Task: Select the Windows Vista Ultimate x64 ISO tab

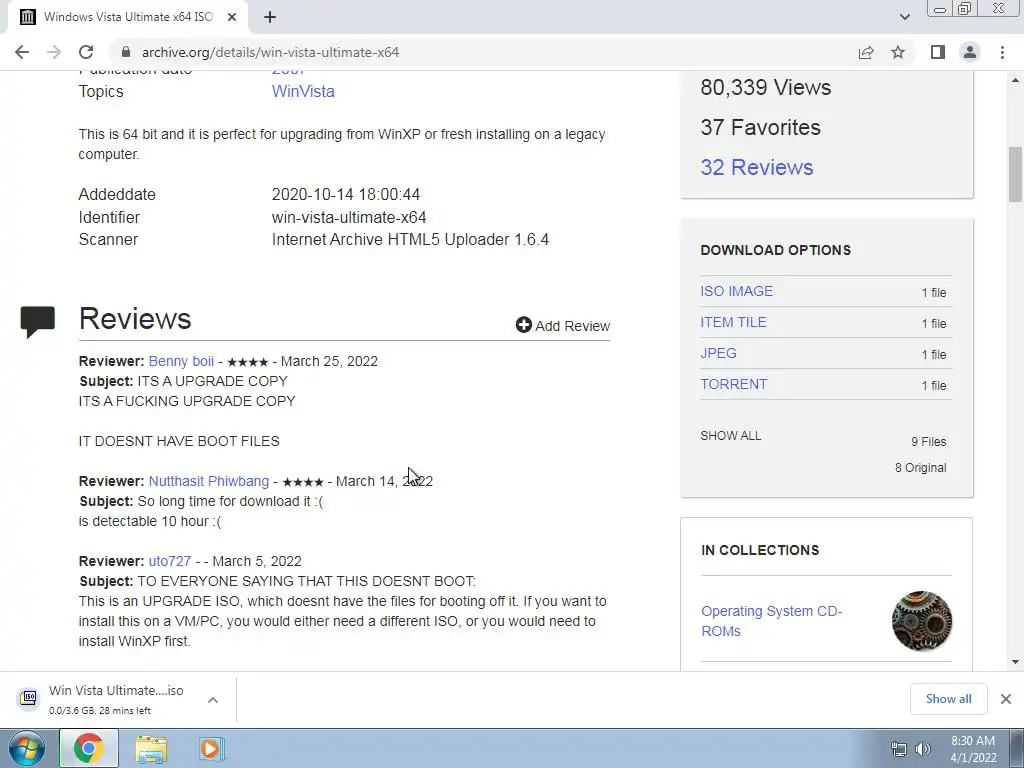Action: point(128,17)
